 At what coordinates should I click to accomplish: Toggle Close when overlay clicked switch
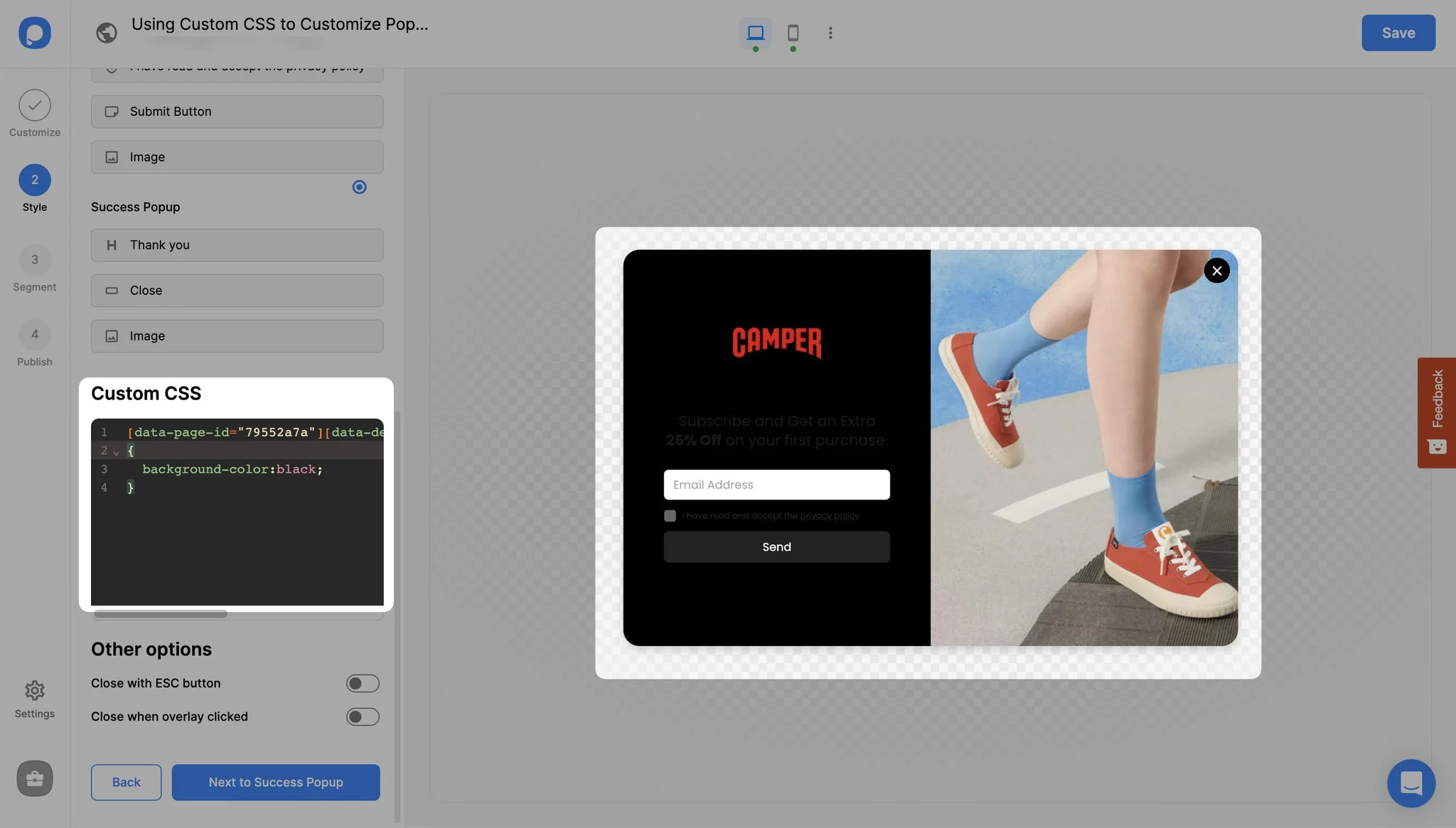pos(363,717)
